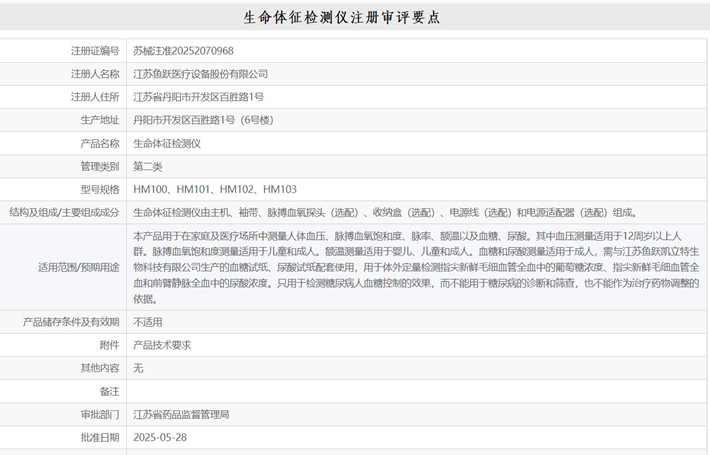
Task: Click the 生产地址 label cell
Action: (x=100, y=120)
